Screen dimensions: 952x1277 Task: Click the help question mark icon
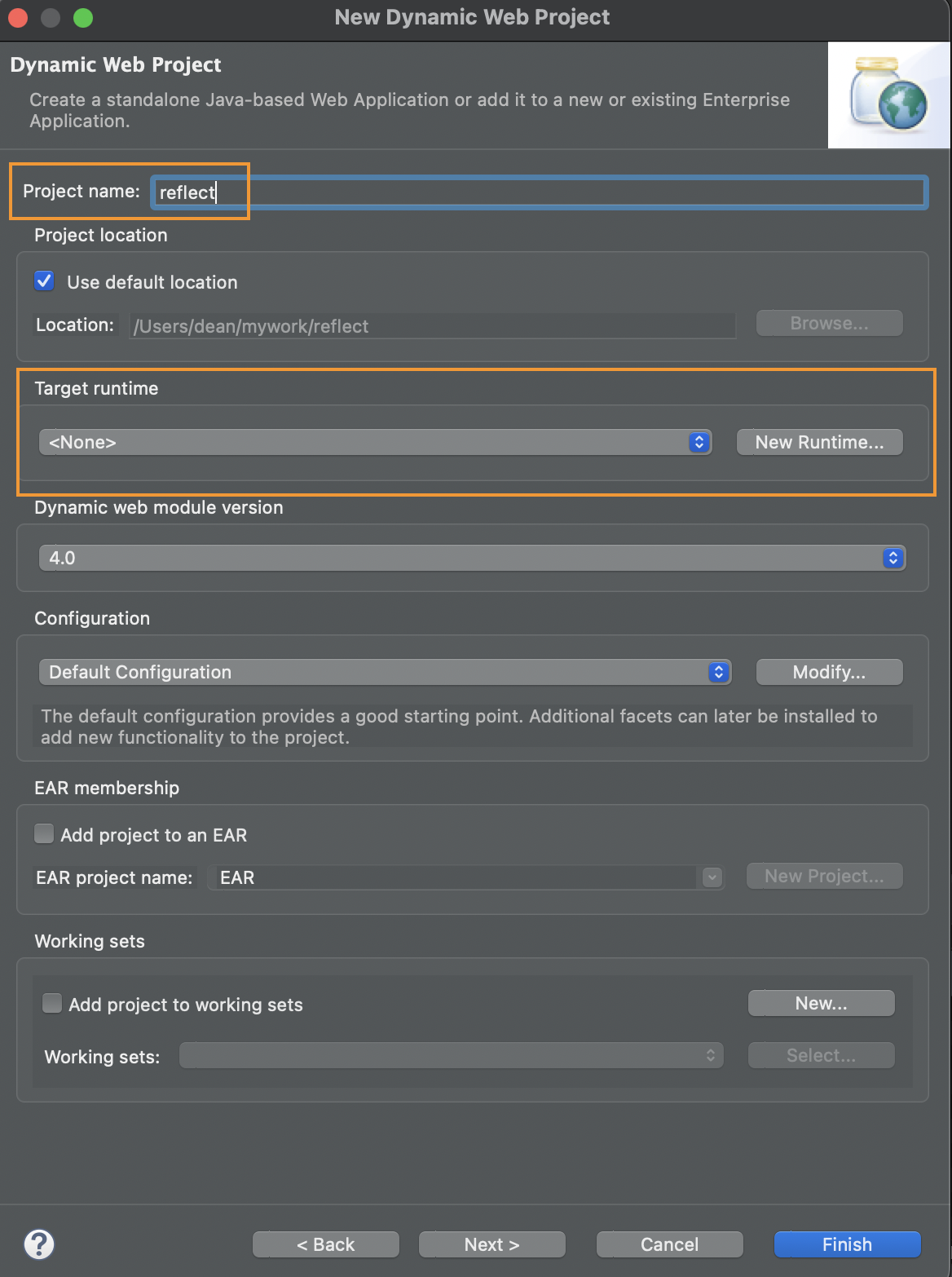pos(39,1244)
